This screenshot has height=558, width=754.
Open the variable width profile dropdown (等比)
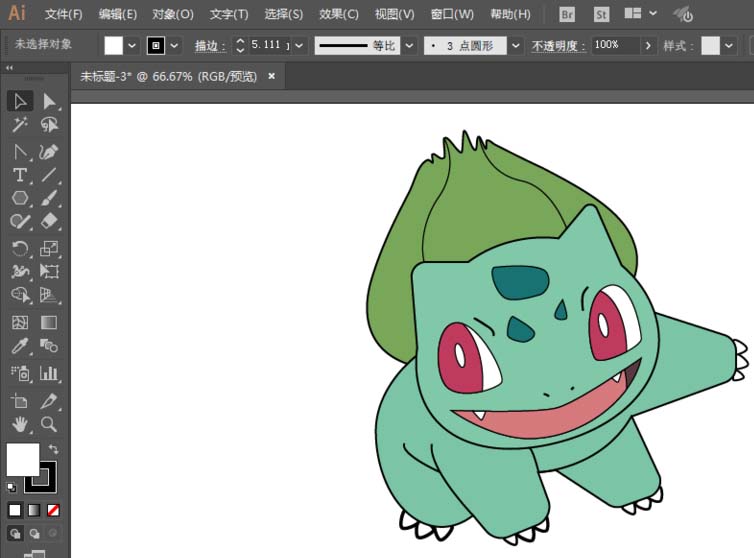pyautogui.click(x=409, y=46)
